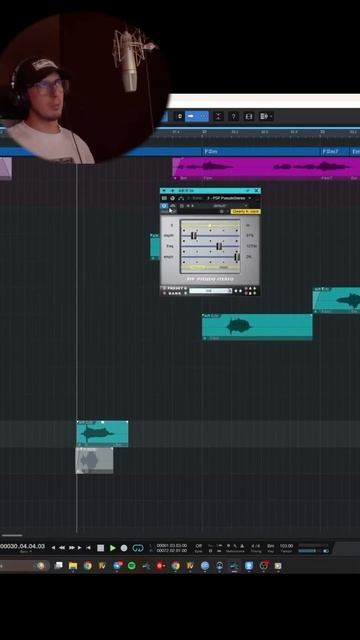Screen dimensions: 360x640
Task: Click the help question mark toolbar icon
Action: tap(233, 116)
